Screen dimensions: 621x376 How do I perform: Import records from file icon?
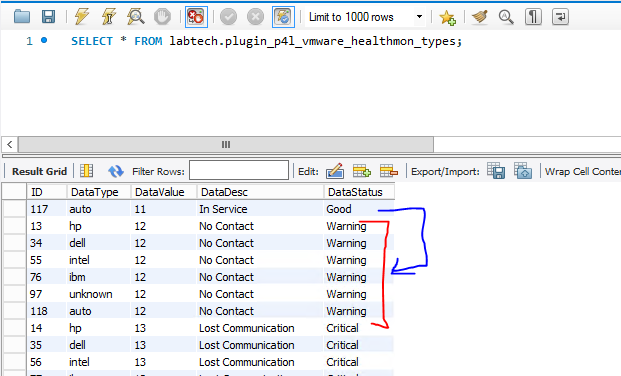(x=523, y=171)
